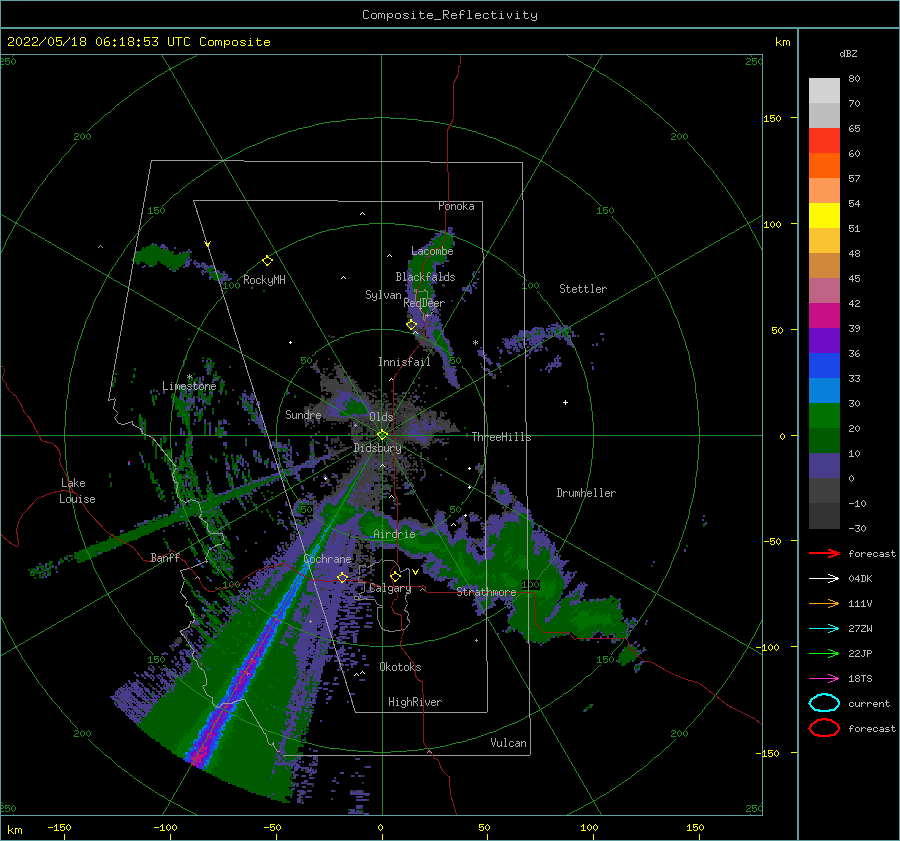Screen dimensions: 900x841
Task: Click the Sylvan label
Action: click(x=383, y=295)
